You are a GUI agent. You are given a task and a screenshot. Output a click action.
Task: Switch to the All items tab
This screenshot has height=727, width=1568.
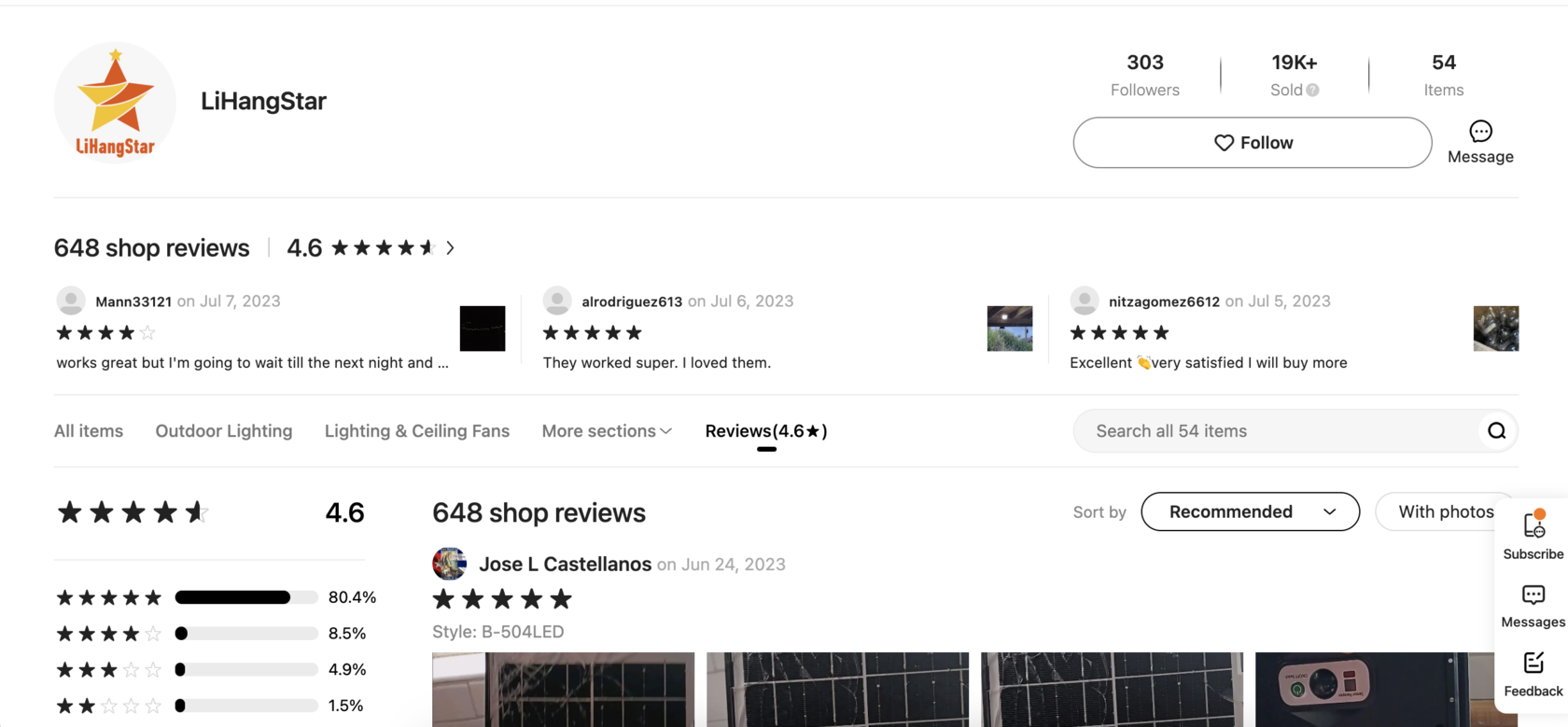click(89, 431)
